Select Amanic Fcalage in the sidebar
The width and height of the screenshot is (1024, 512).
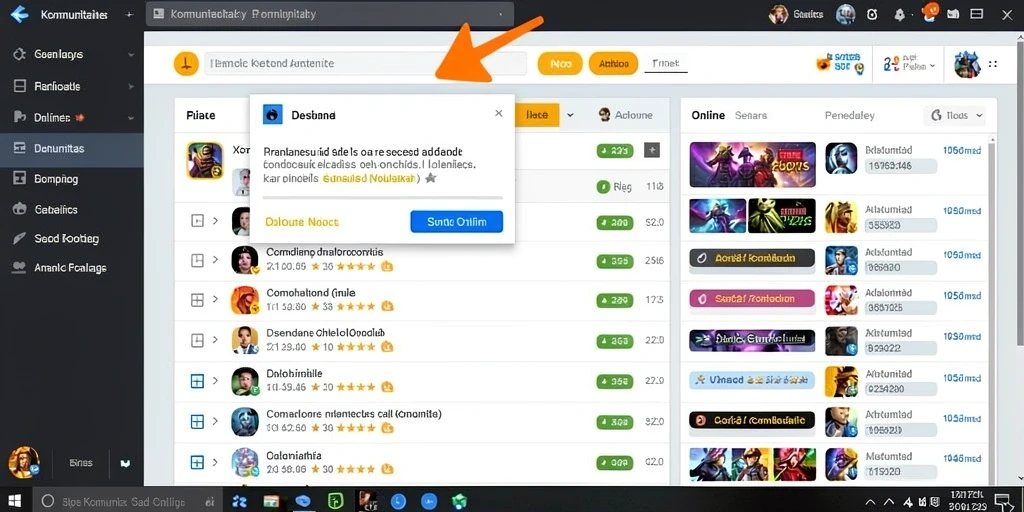(x=71, y=268)
